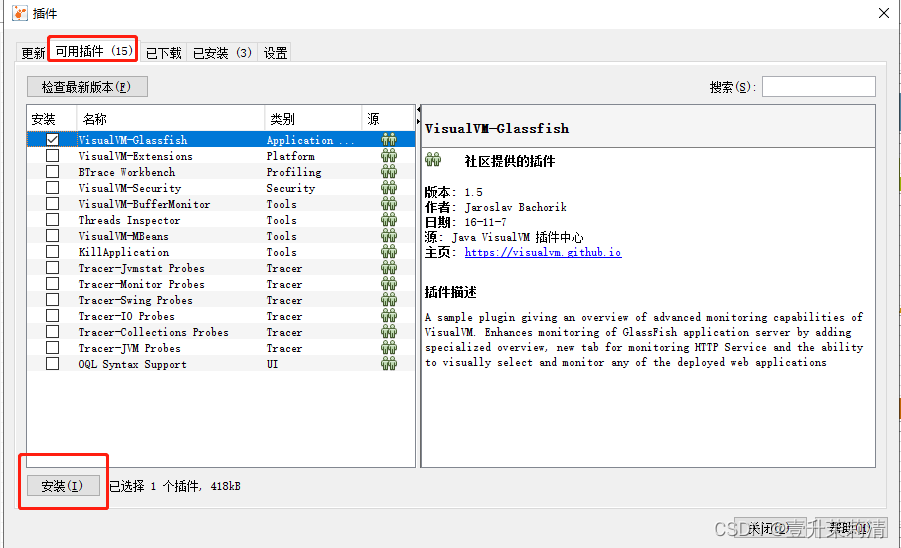
Task: Click the VisualVM icon in the title bar
Action: point(20,13)
